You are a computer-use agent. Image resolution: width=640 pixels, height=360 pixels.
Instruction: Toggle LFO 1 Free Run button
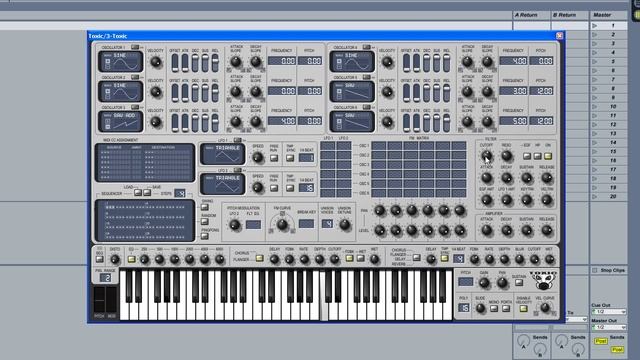274,158
